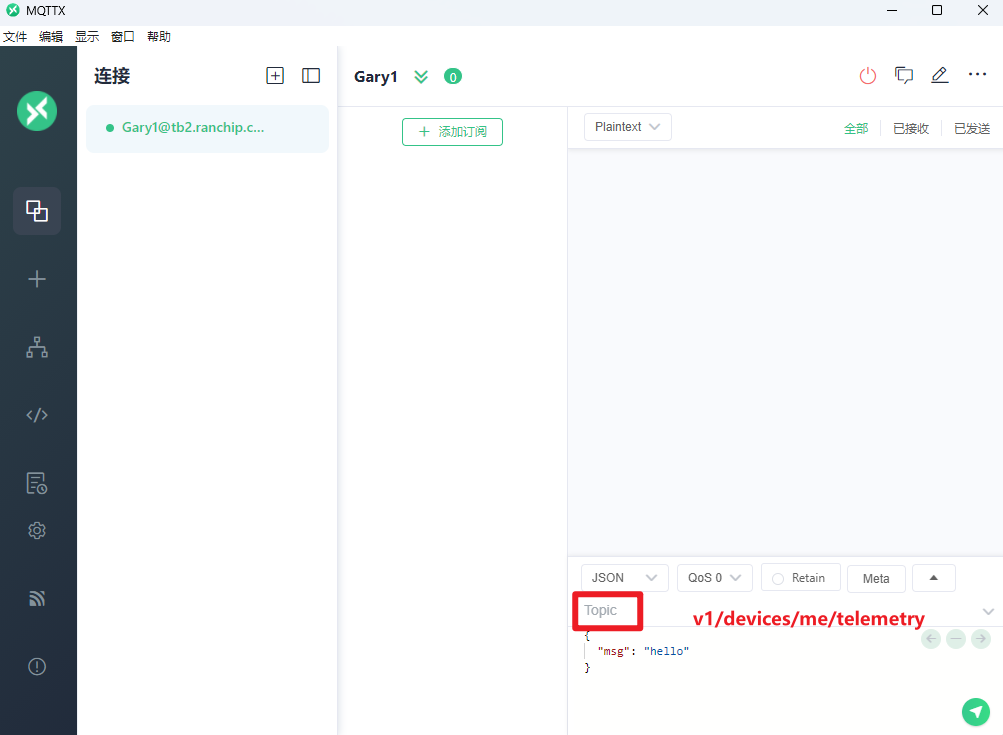
Task: Show 已接收 messages tab
Action: 911,129
